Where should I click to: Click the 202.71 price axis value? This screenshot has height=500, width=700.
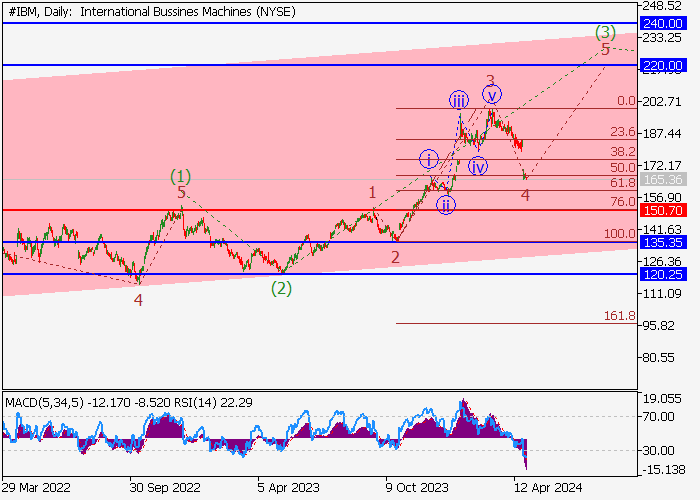(x=662, y=102)
